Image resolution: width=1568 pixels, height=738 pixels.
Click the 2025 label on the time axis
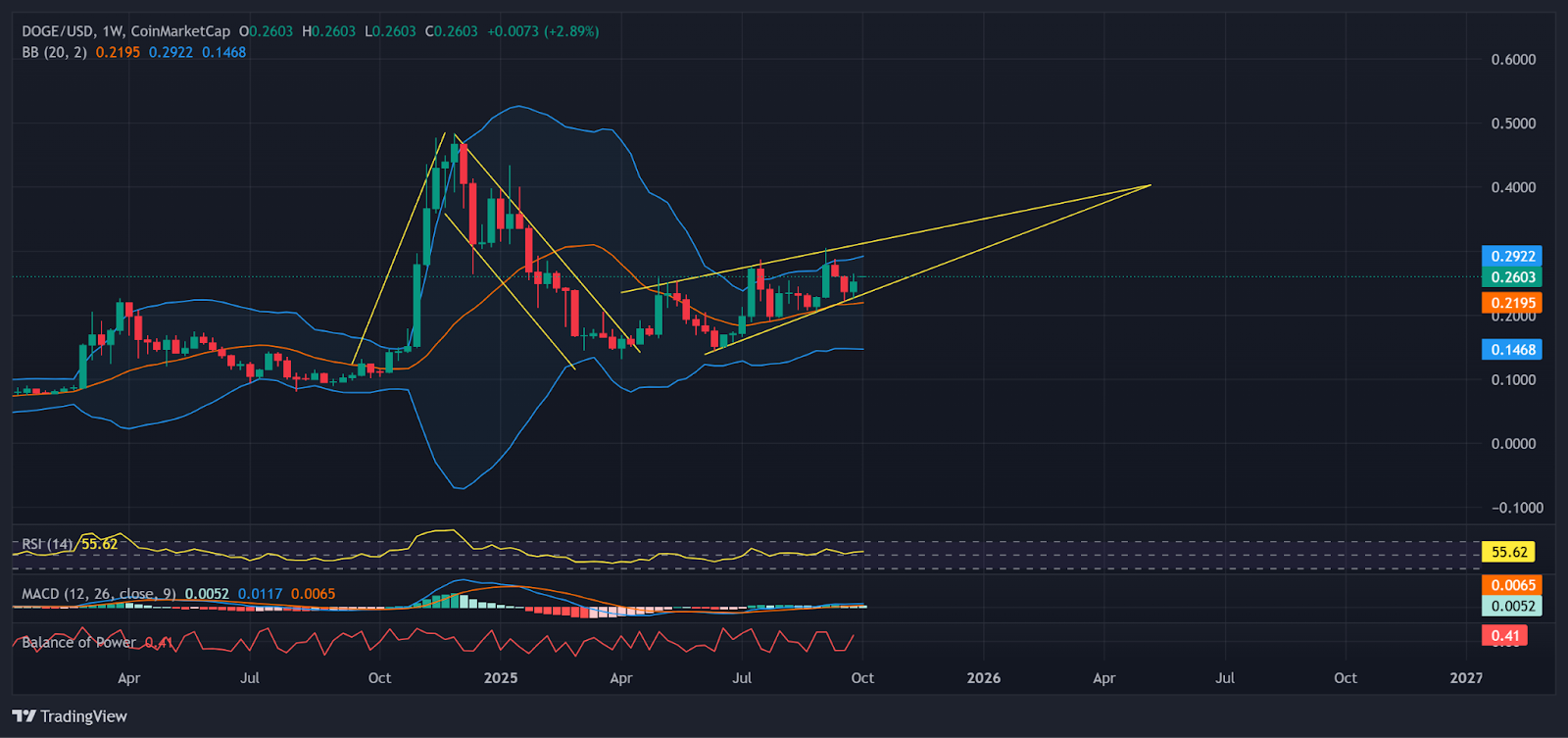[x=500, y=678]
